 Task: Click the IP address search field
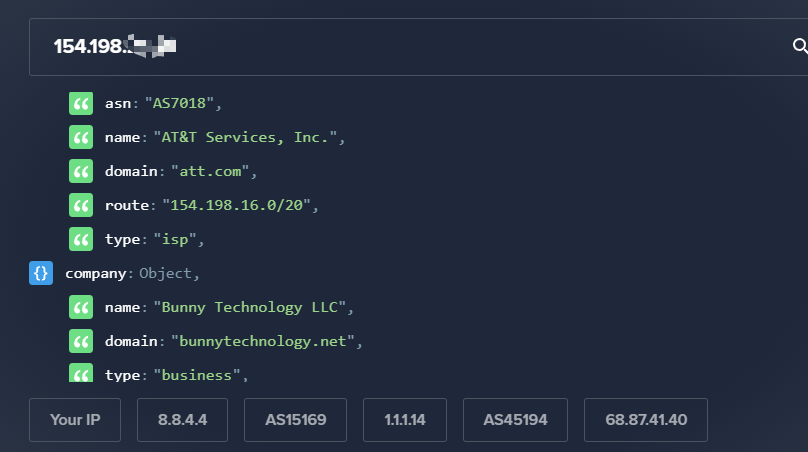(400, 46)
